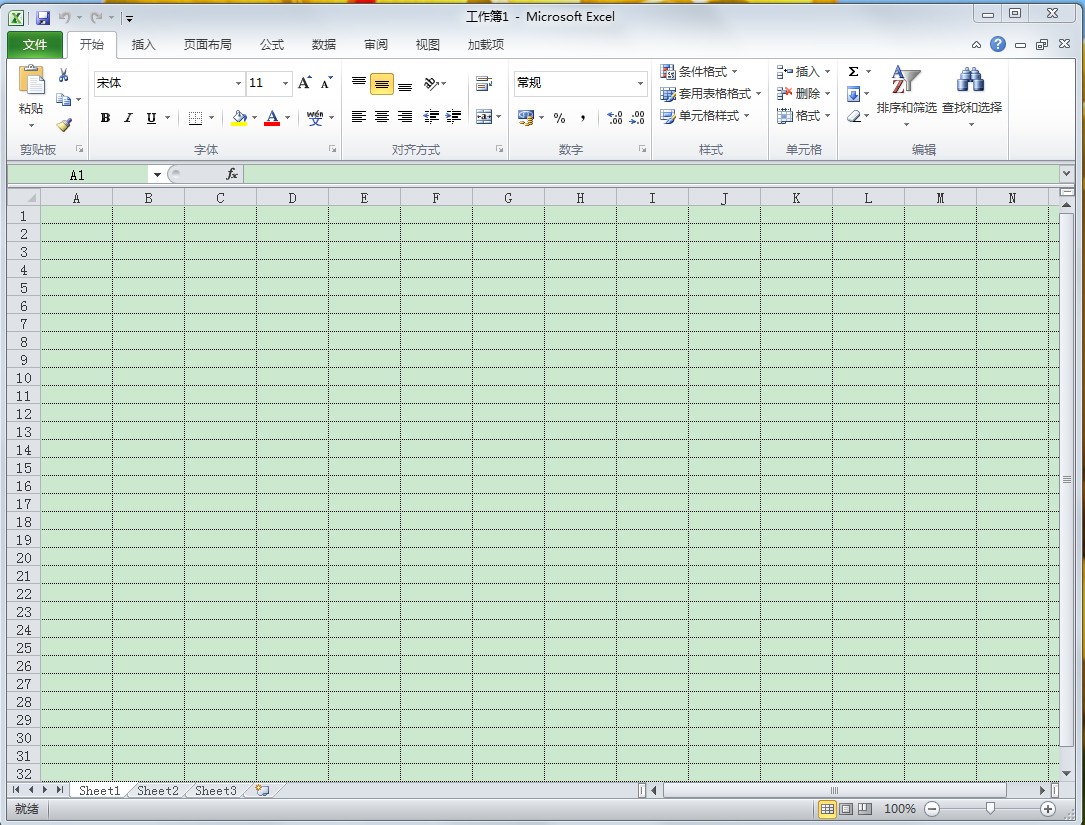
Task: Click the AutoSum sigma icon
Action: (854, 72)
